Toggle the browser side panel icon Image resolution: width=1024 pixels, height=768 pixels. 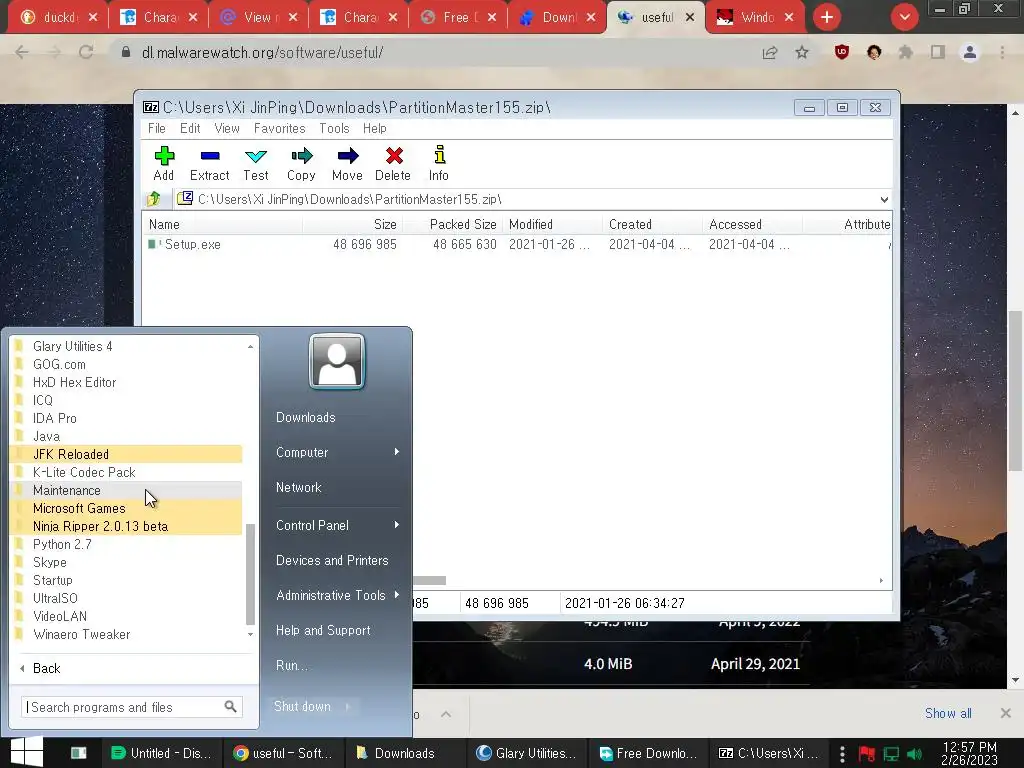tap(938, 52)
